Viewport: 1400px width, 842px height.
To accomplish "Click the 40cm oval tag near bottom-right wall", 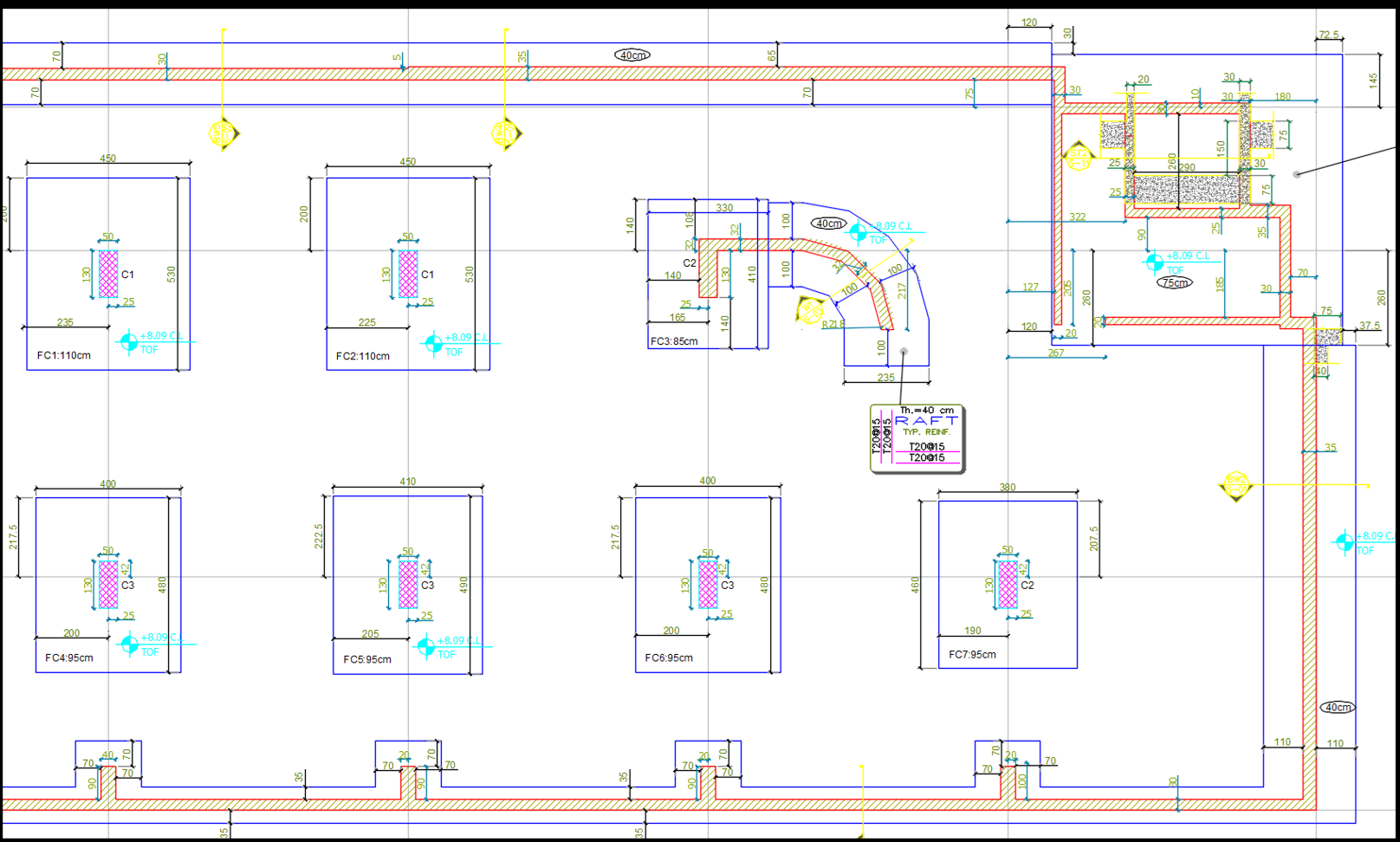I will (1338, 707).
